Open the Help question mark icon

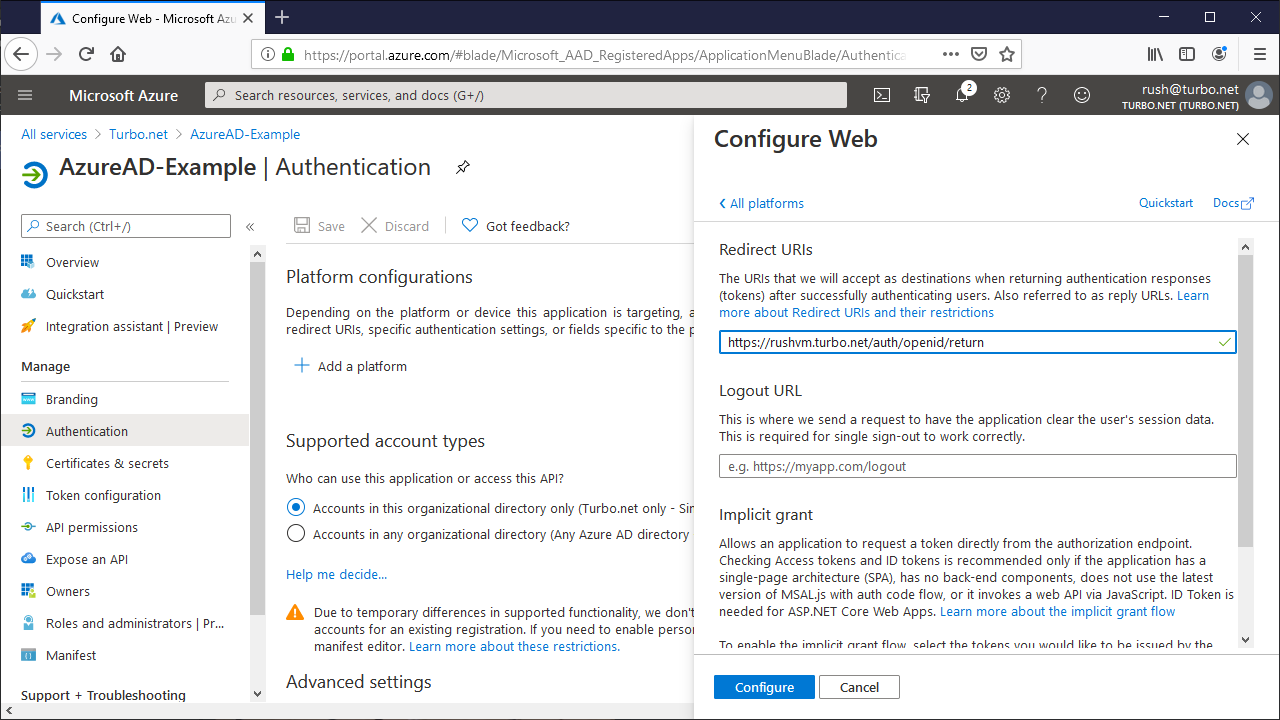pyautogui.click(x=1041, y=95)
